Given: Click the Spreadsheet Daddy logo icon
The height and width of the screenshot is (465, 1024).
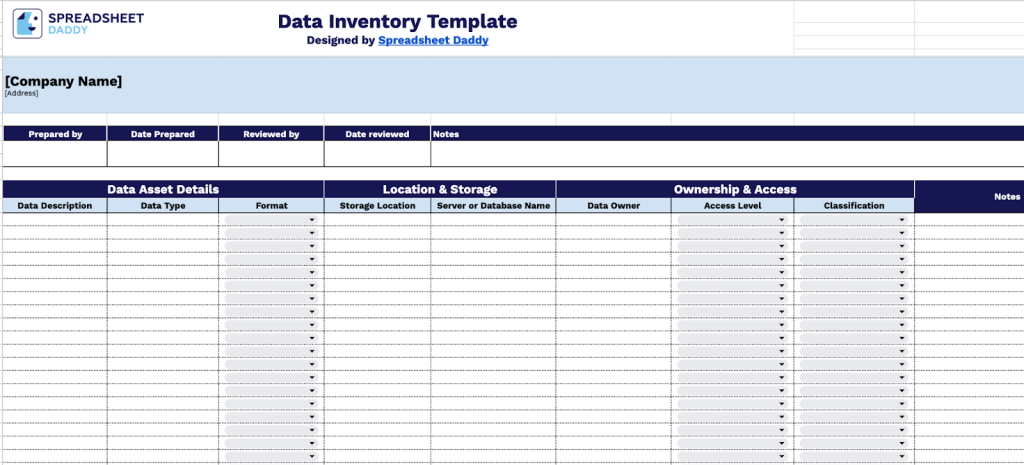Looking at the screenshot, I should pyautogui.click(x=28, y=23).
